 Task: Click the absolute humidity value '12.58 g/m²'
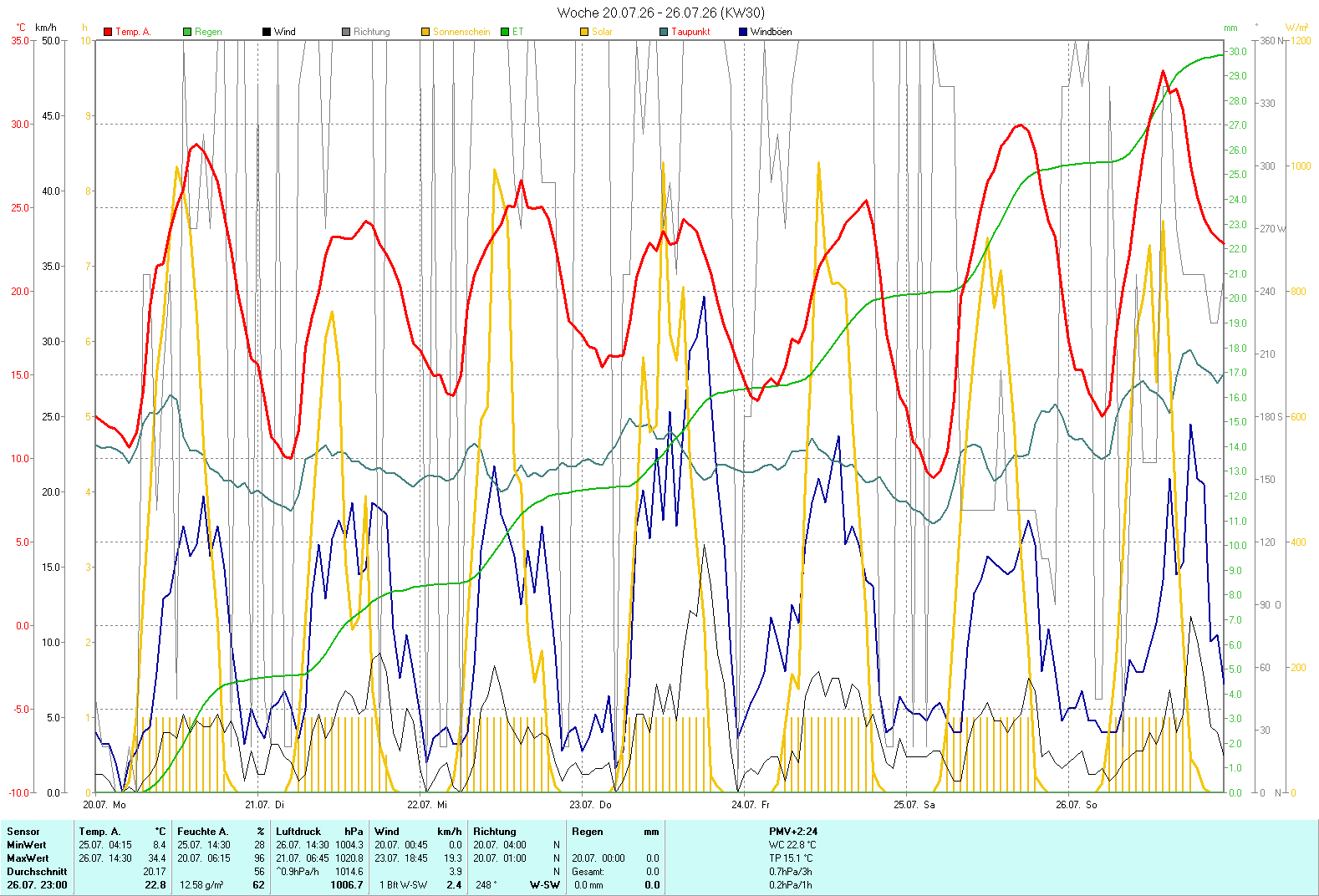(201, 885)
